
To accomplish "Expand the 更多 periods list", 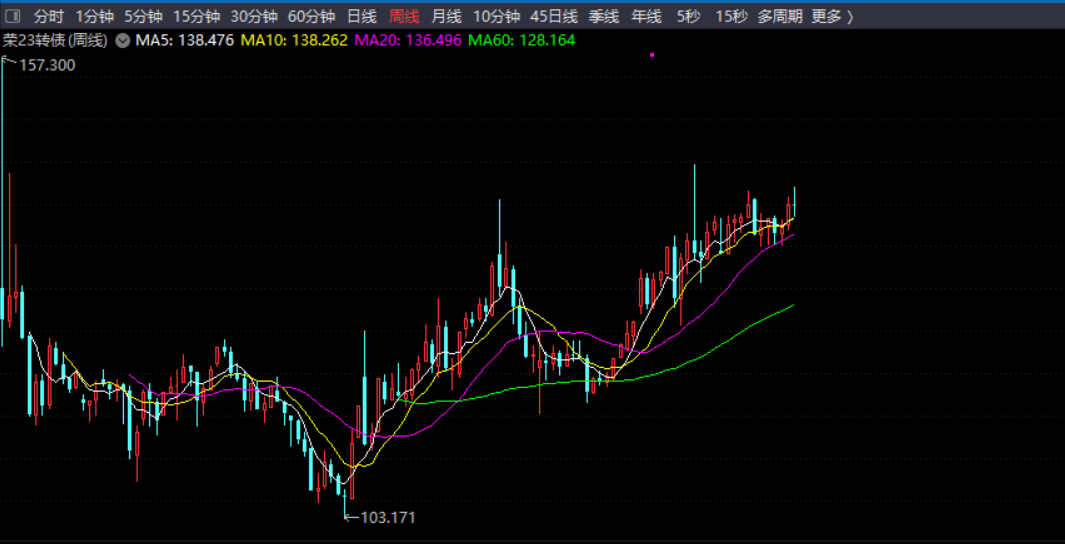I will click(833, 17).
